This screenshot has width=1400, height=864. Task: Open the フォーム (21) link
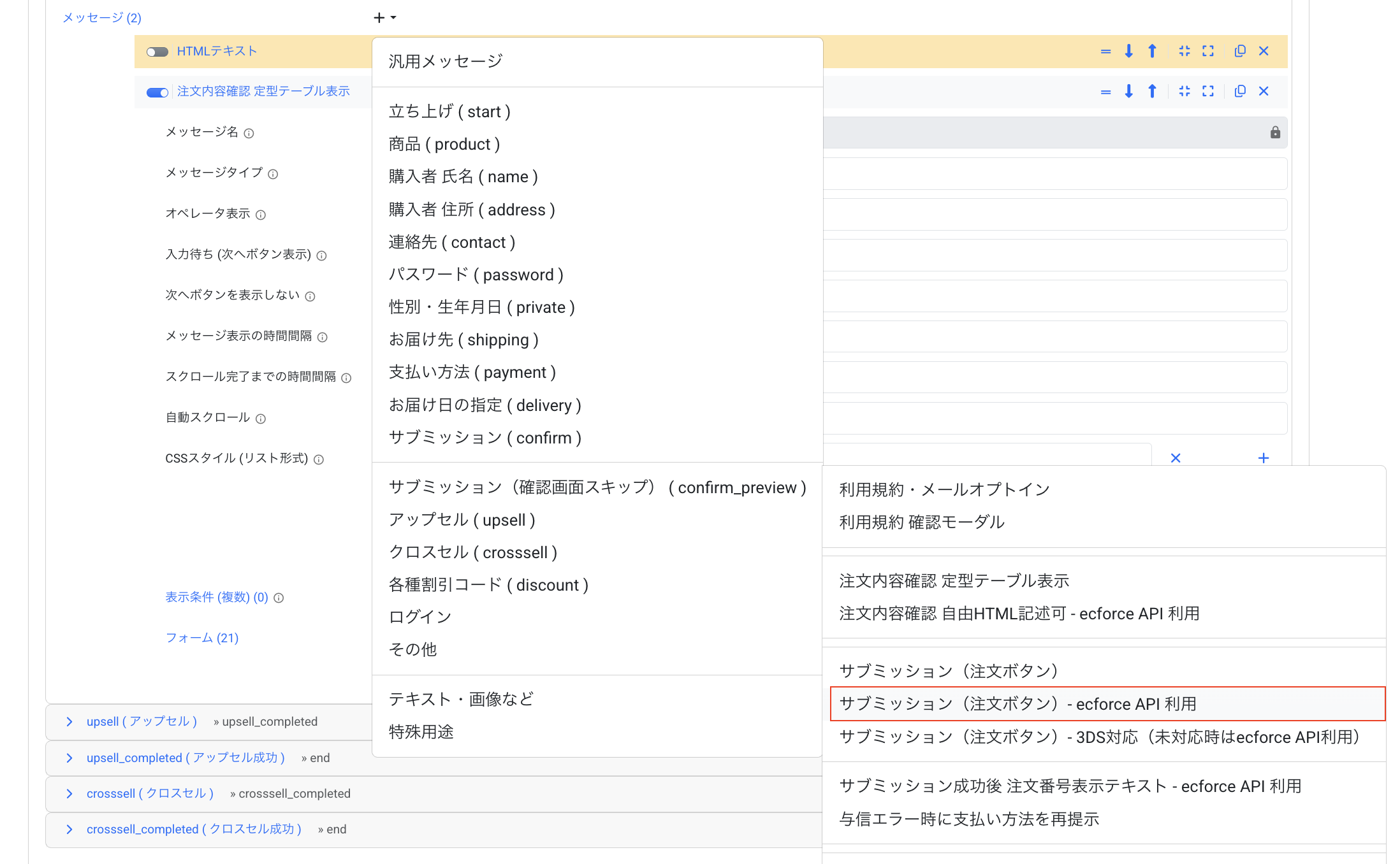point(202,638)
